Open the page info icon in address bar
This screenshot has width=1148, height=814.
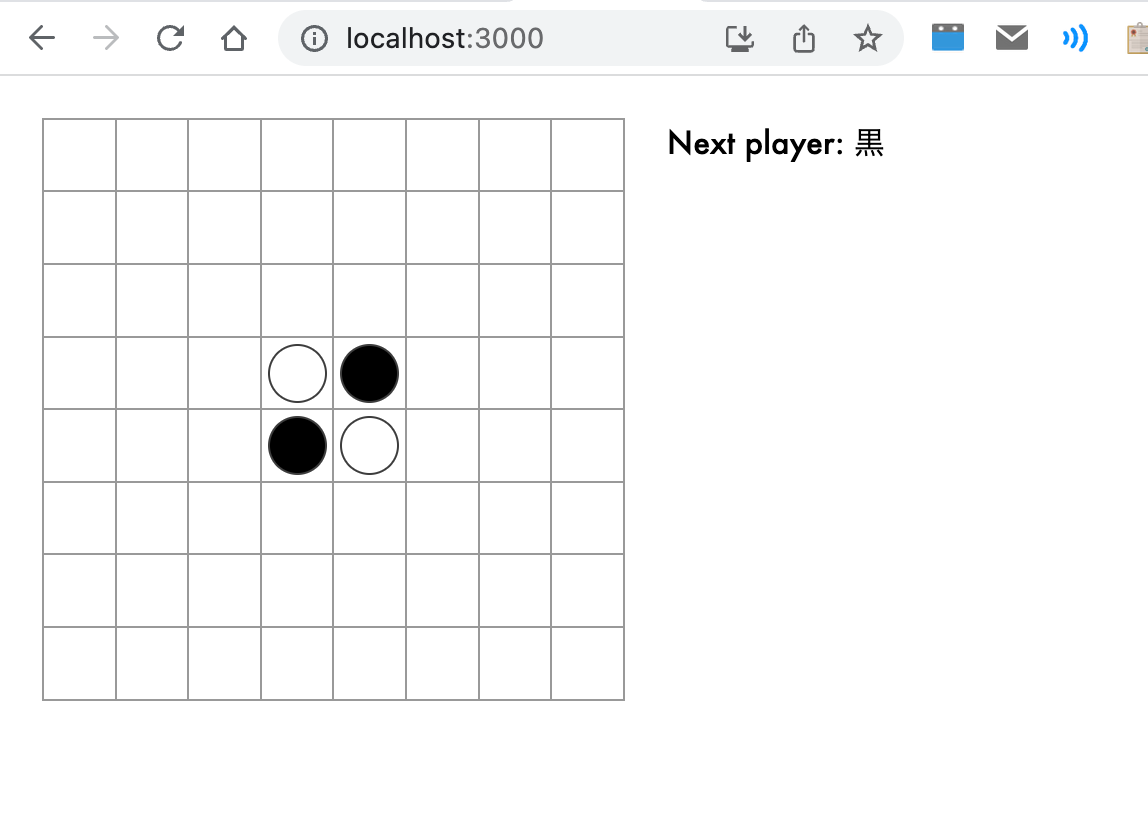tap(315, 38)
